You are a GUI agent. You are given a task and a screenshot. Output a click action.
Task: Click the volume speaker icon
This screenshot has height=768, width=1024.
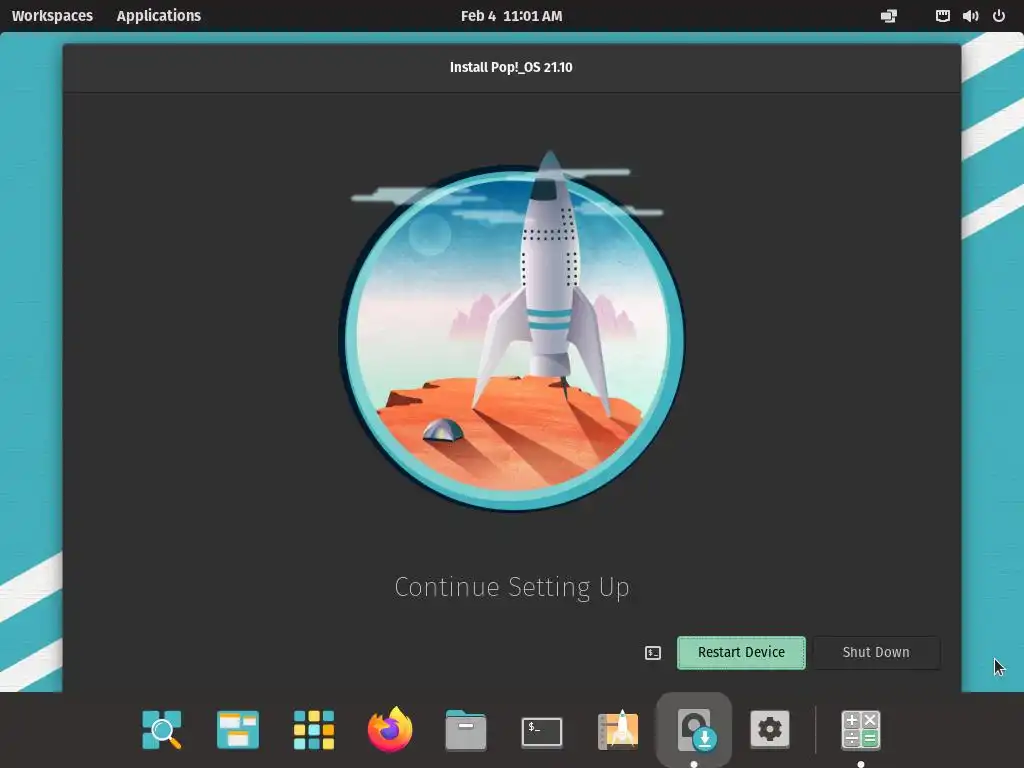point(970,16)
